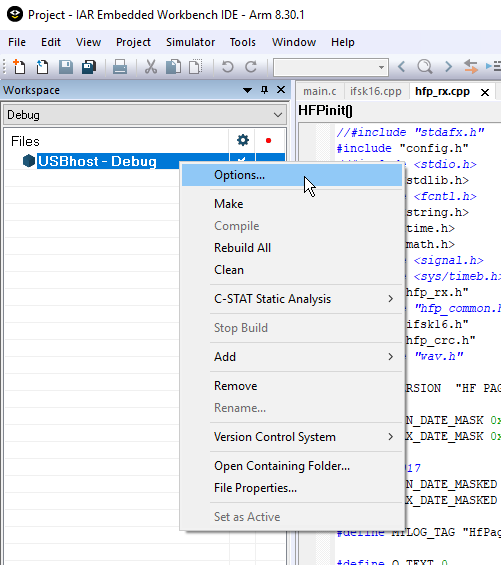Open the Window menu

coord(294,42)
